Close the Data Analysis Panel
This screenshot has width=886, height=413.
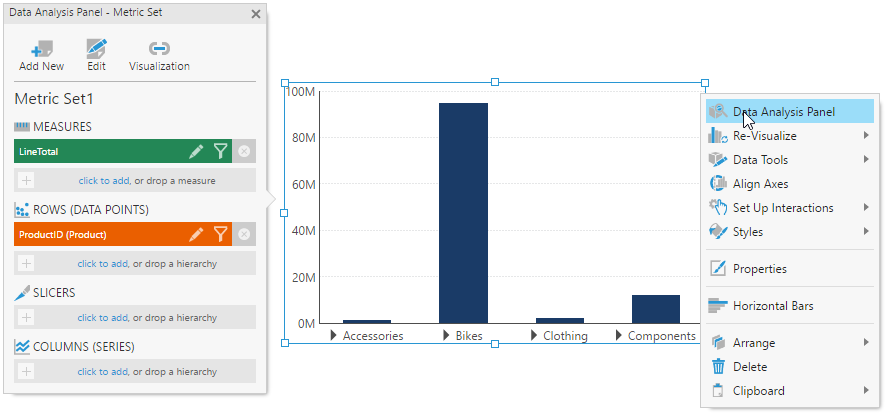click(256, 14)
